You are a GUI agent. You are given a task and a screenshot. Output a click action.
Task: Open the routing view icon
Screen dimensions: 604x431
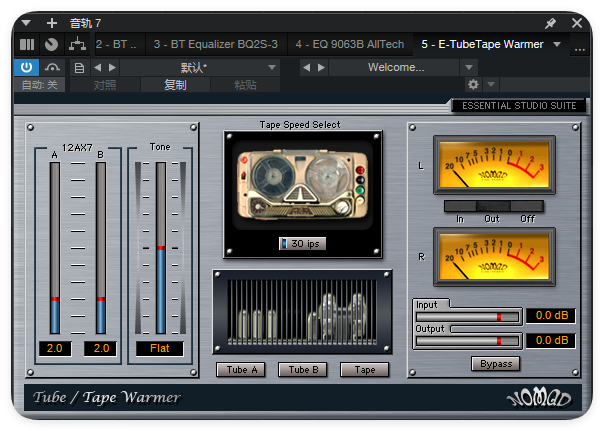[x=77, y=45]
